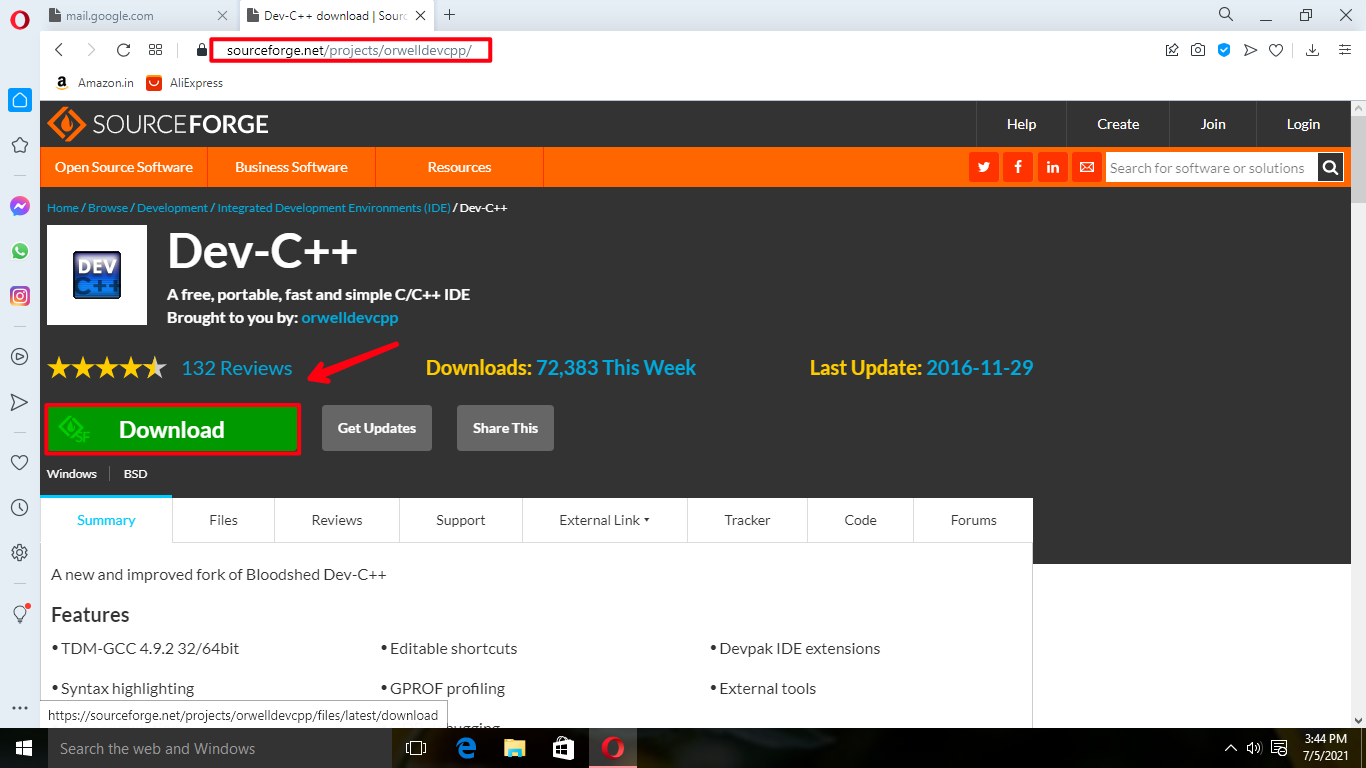The width and height of the screenshot is (1366, 768).
Task: Click the SourceForge search submit icon
Action: [x=1330, y=168]
